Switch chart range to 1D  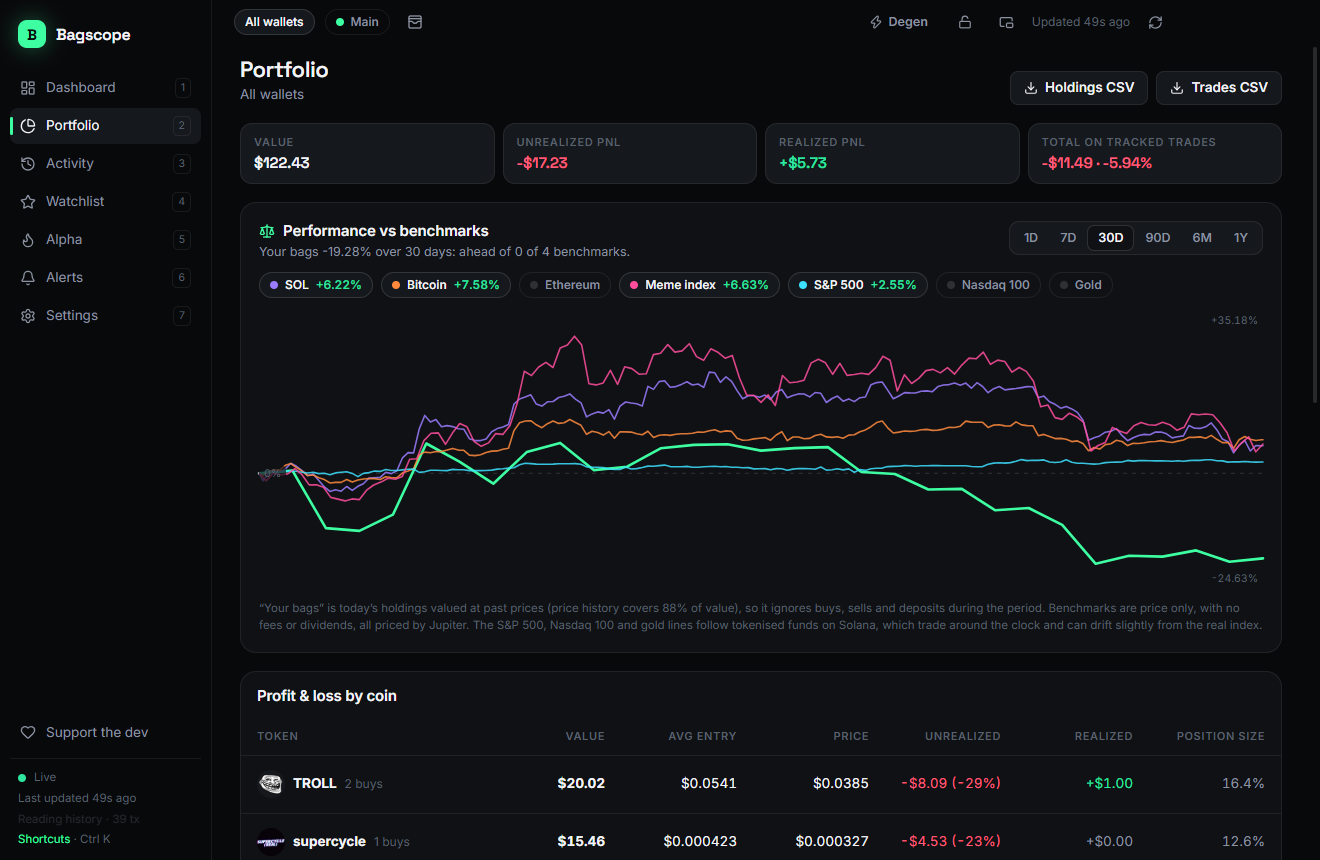pyautogui.click(x=1031, y=238)
